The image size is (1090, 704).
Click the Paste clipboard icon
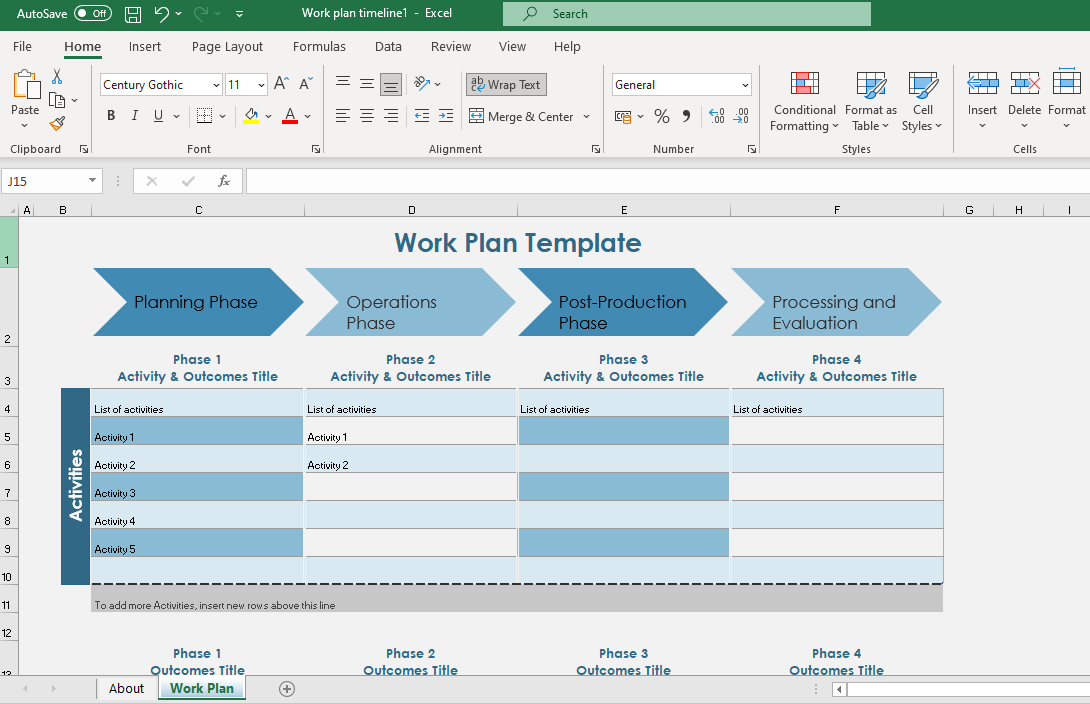pyautogui.click(x=26, y=85)
